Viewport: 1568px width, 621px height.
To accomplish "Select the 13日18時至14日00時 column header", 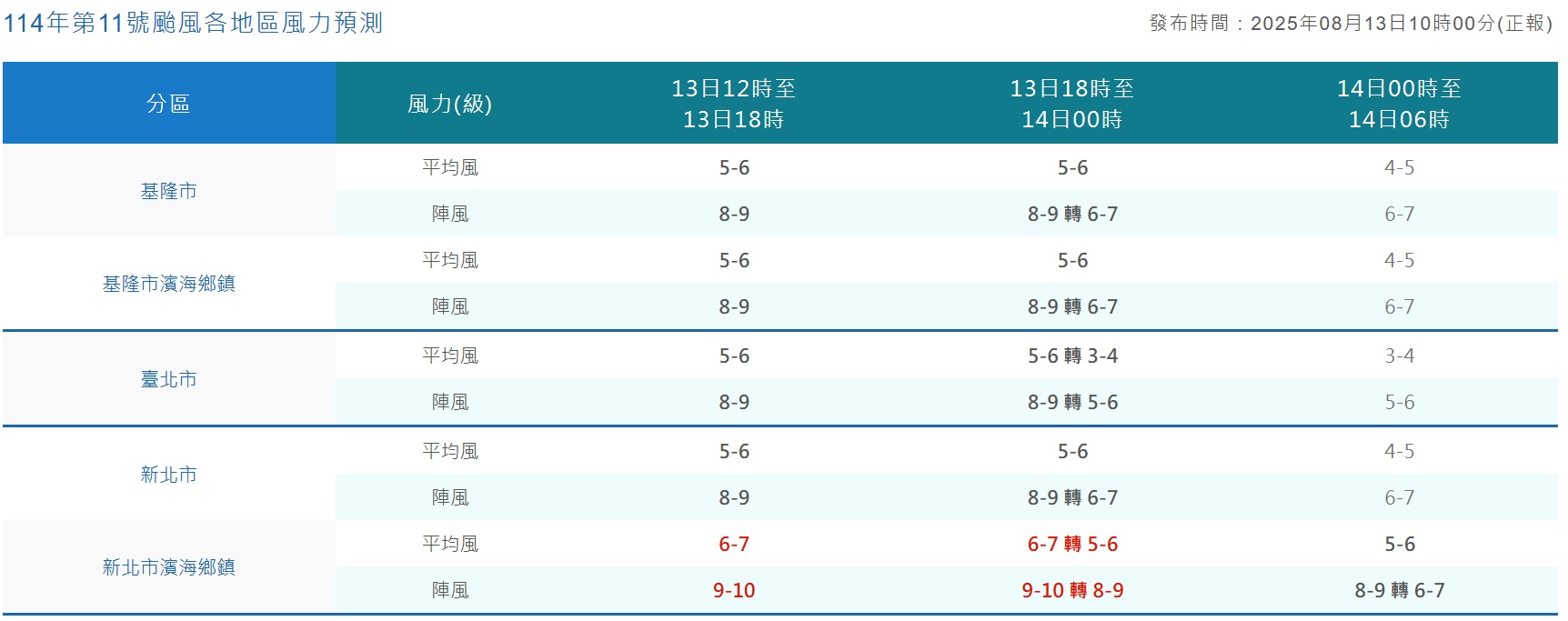I will coord(1071,104).
